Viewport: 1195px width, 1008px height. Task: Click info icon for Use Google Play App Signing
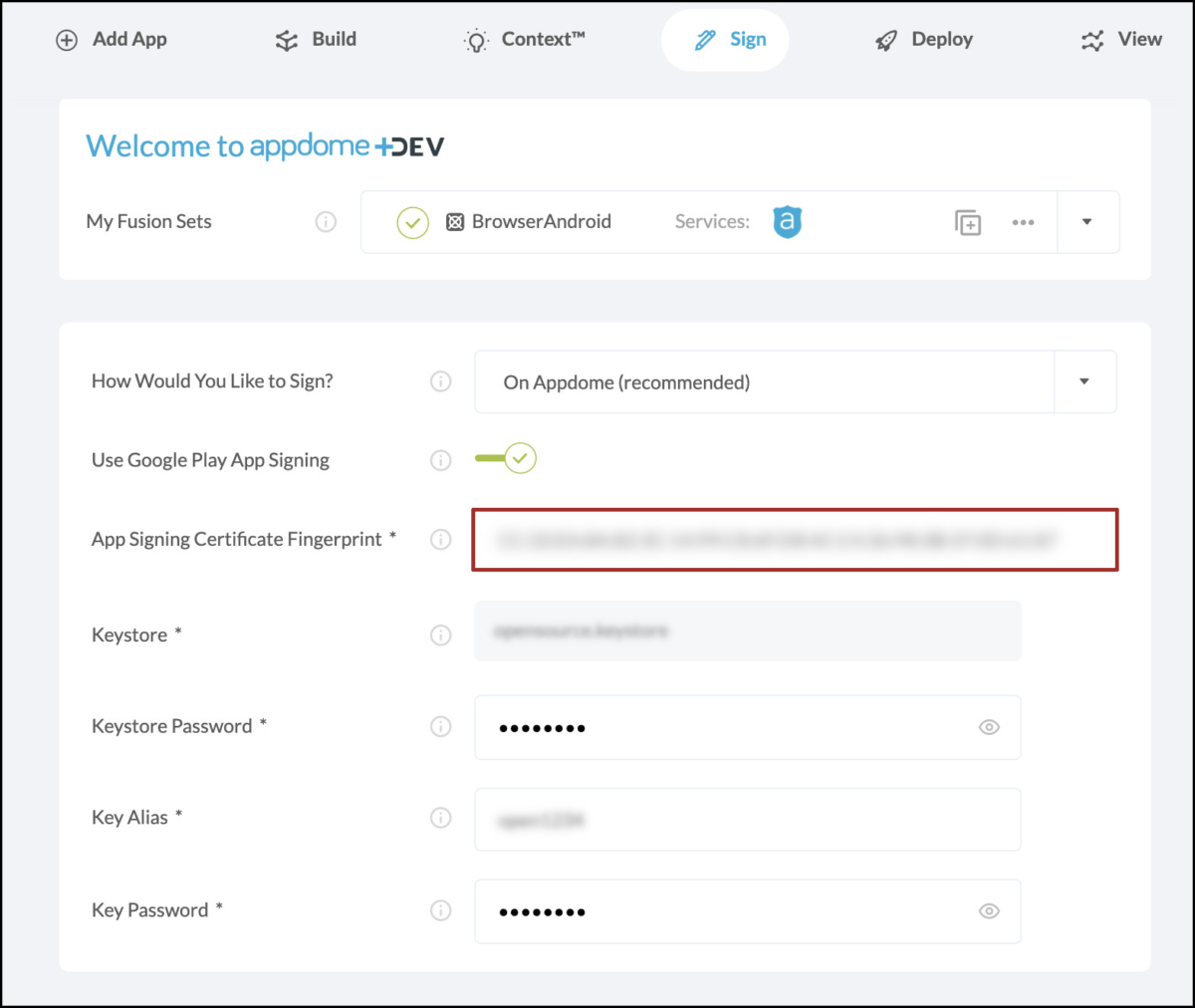point(440,460)
